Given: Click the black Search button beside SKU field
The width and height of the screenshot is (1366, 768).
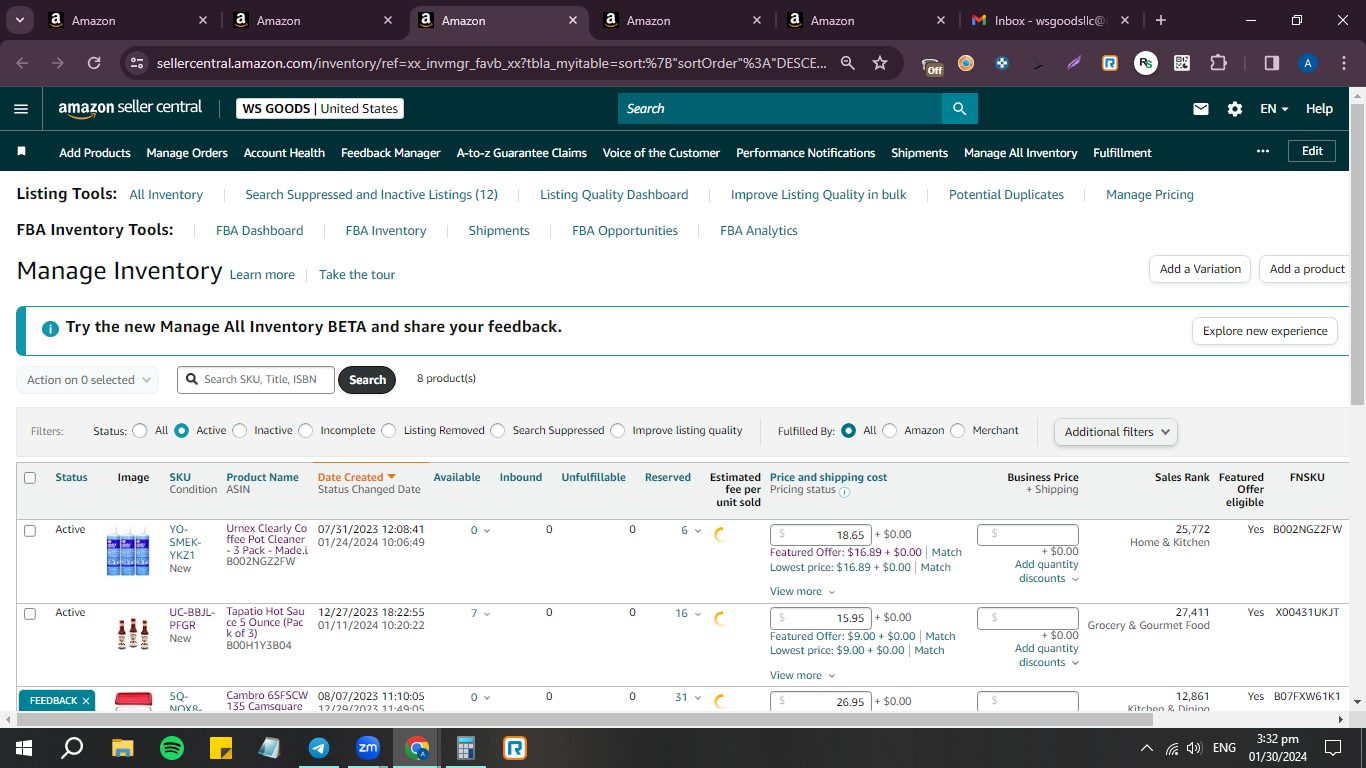Looking at the screenshot, I should [367, 380].
